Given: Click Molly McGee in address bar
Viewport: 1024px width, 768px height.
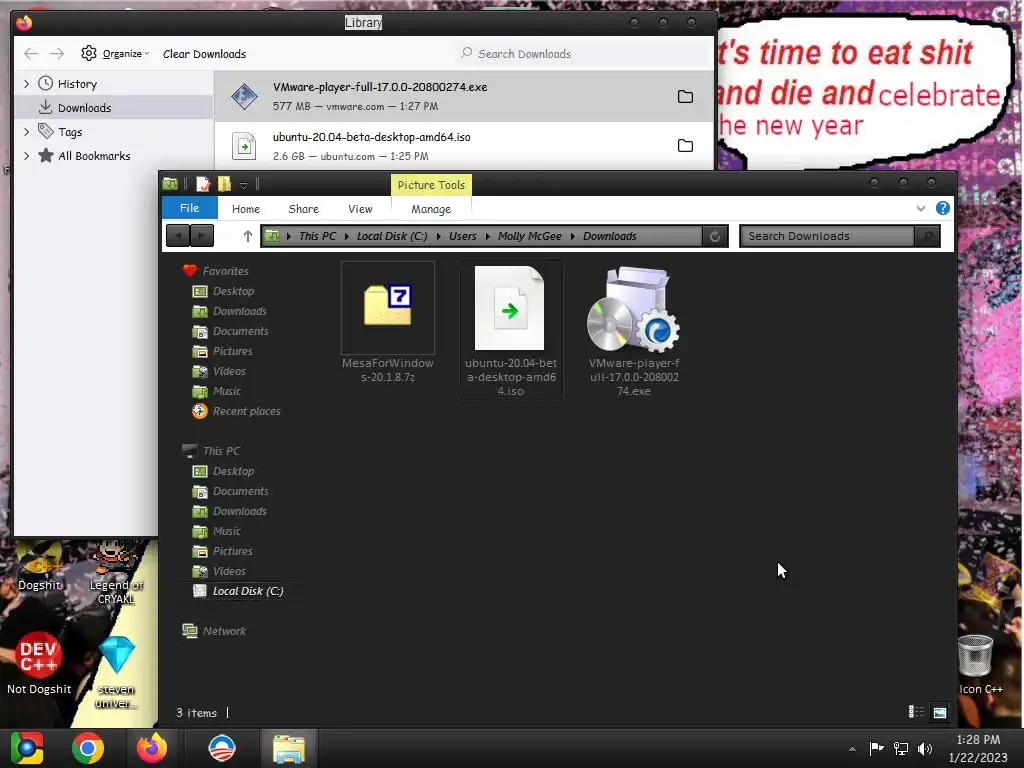Looking at the screenshot, I should (x=530, y=236).
